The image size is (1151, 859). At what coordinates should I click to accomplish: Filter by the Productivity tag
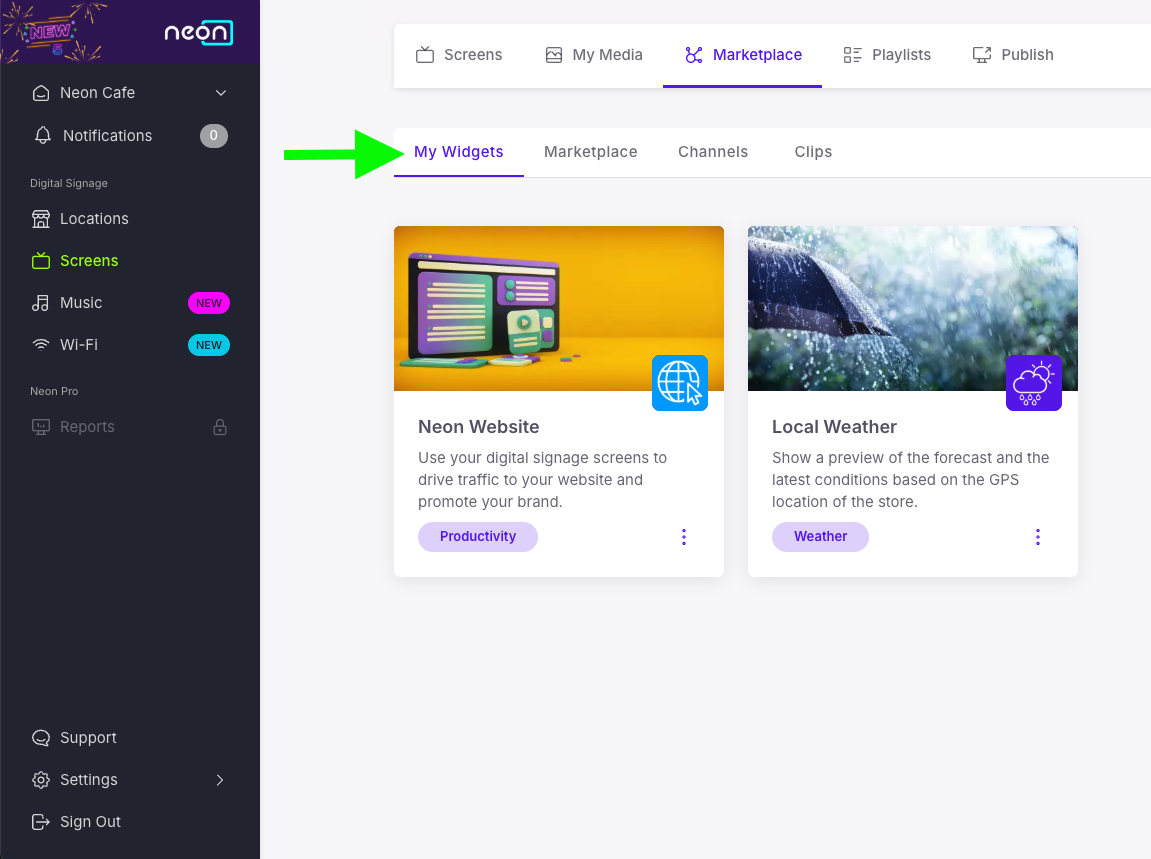tap(478, 537)
